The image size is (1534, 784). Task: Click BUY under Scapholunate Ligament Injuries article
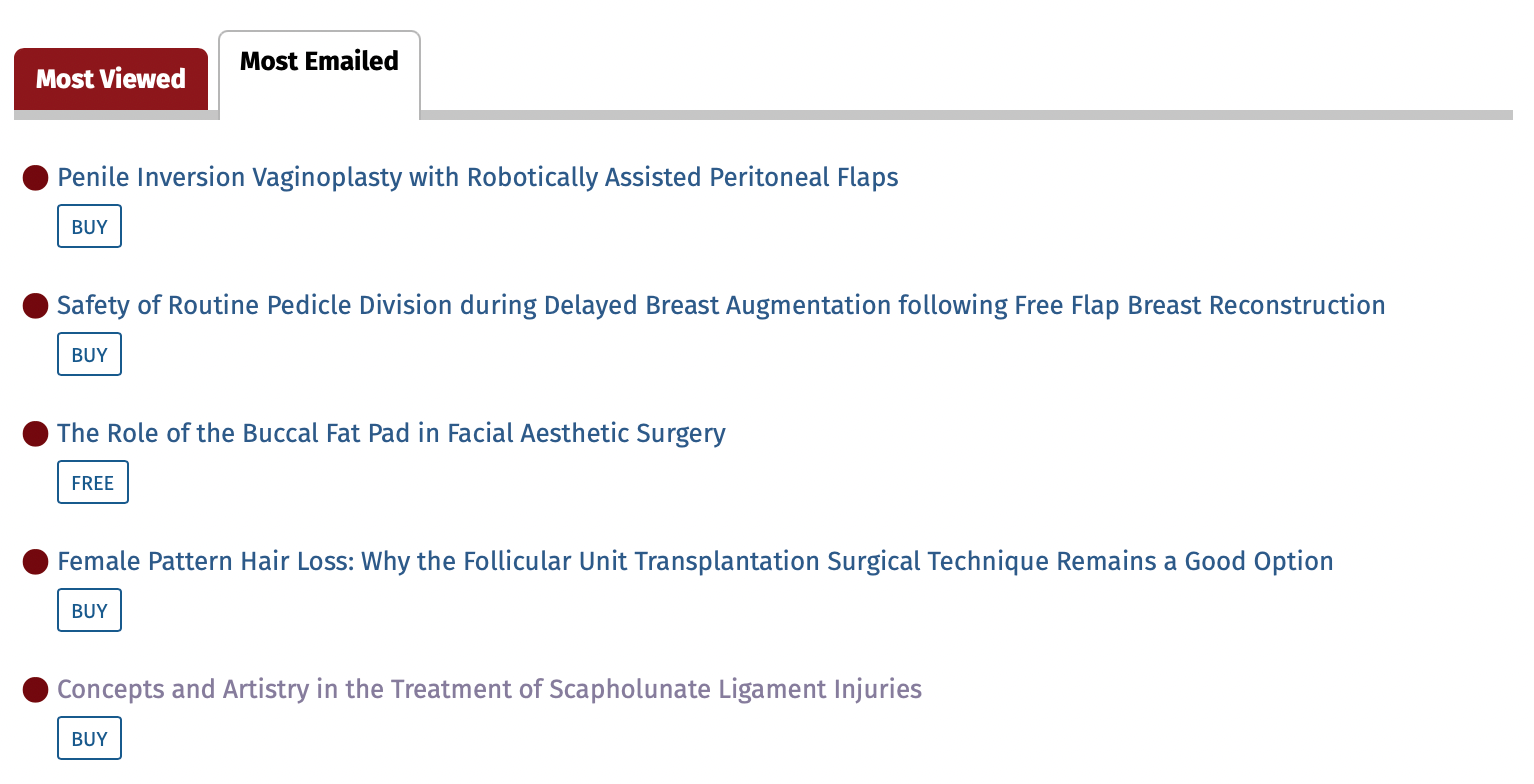[89, 739]
